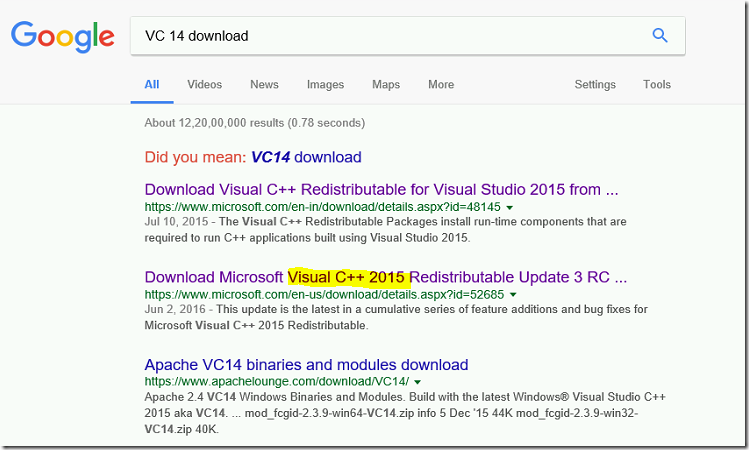Open Apache VC14 binaries and modules download link
Image resolution: width=749 pixels, height=450 pixels.
coord(306,364)
